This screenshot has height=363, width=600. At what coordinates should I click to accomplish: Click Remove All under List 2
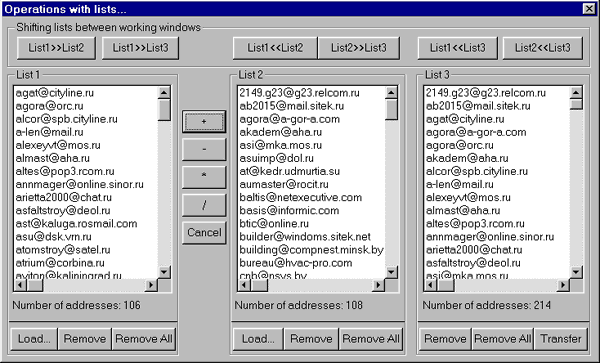(371, 339)
